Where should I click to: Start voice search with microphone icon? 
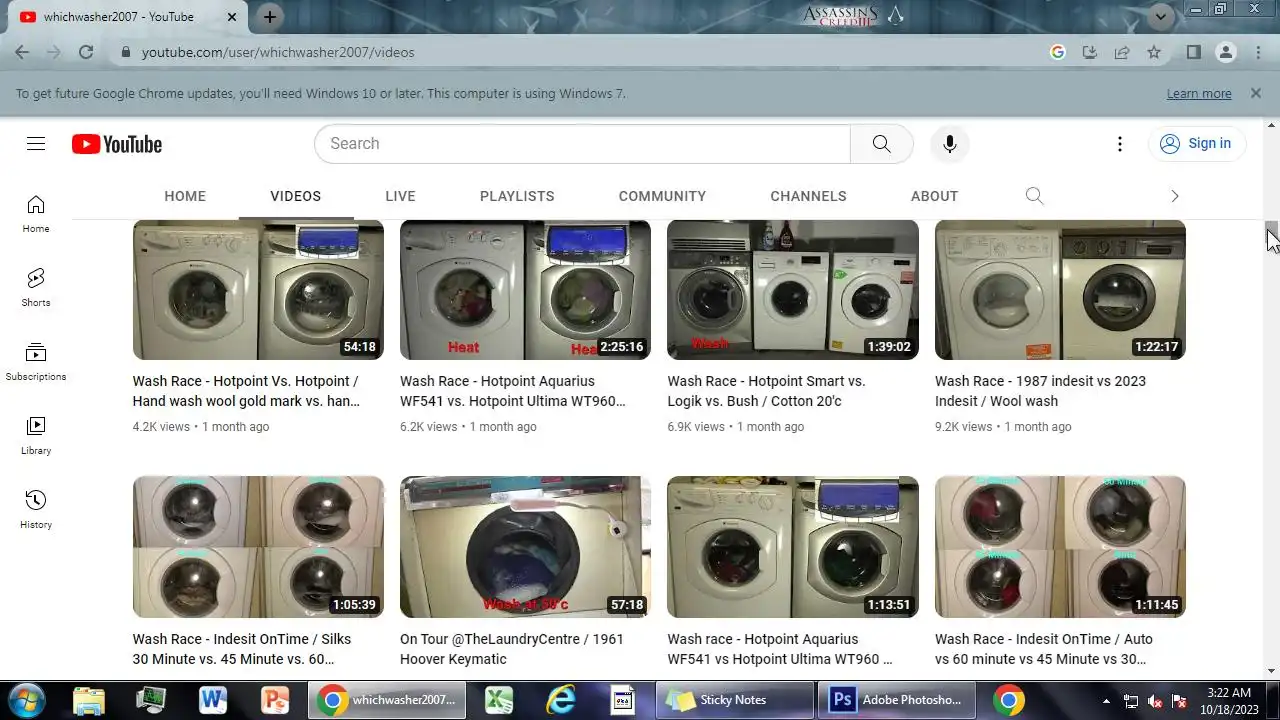(x=949, y=144)
